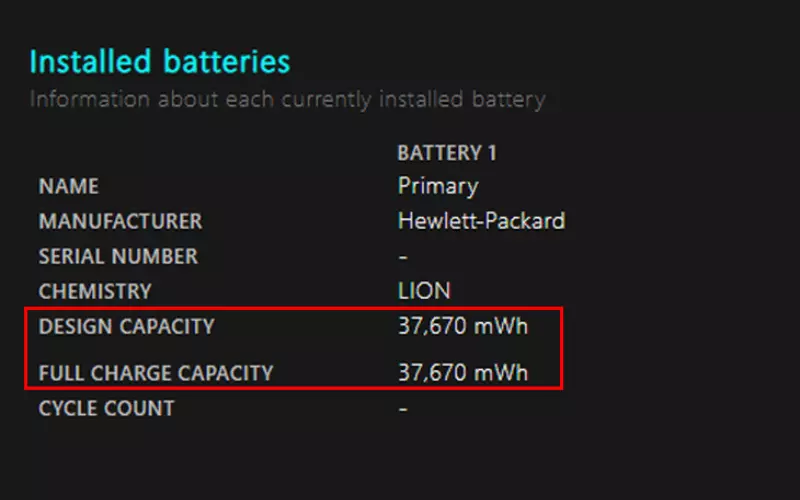The width and height of the screenshot is (800, 500).
Task: Select the Primary battery name value
Action: (438, 186)
